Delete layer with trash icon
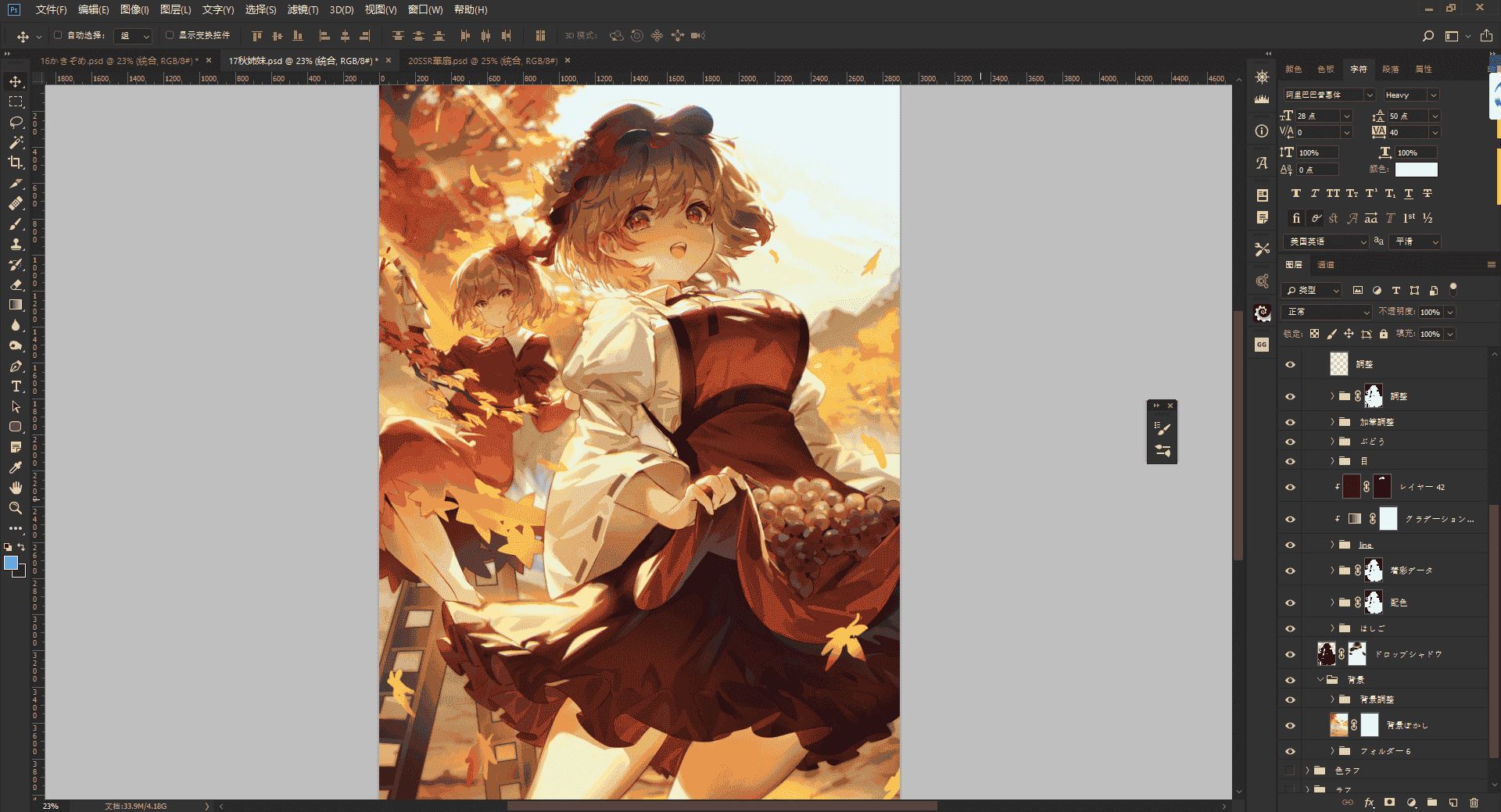Screen dimensions: 1501x812 (x=1474, y=803)
